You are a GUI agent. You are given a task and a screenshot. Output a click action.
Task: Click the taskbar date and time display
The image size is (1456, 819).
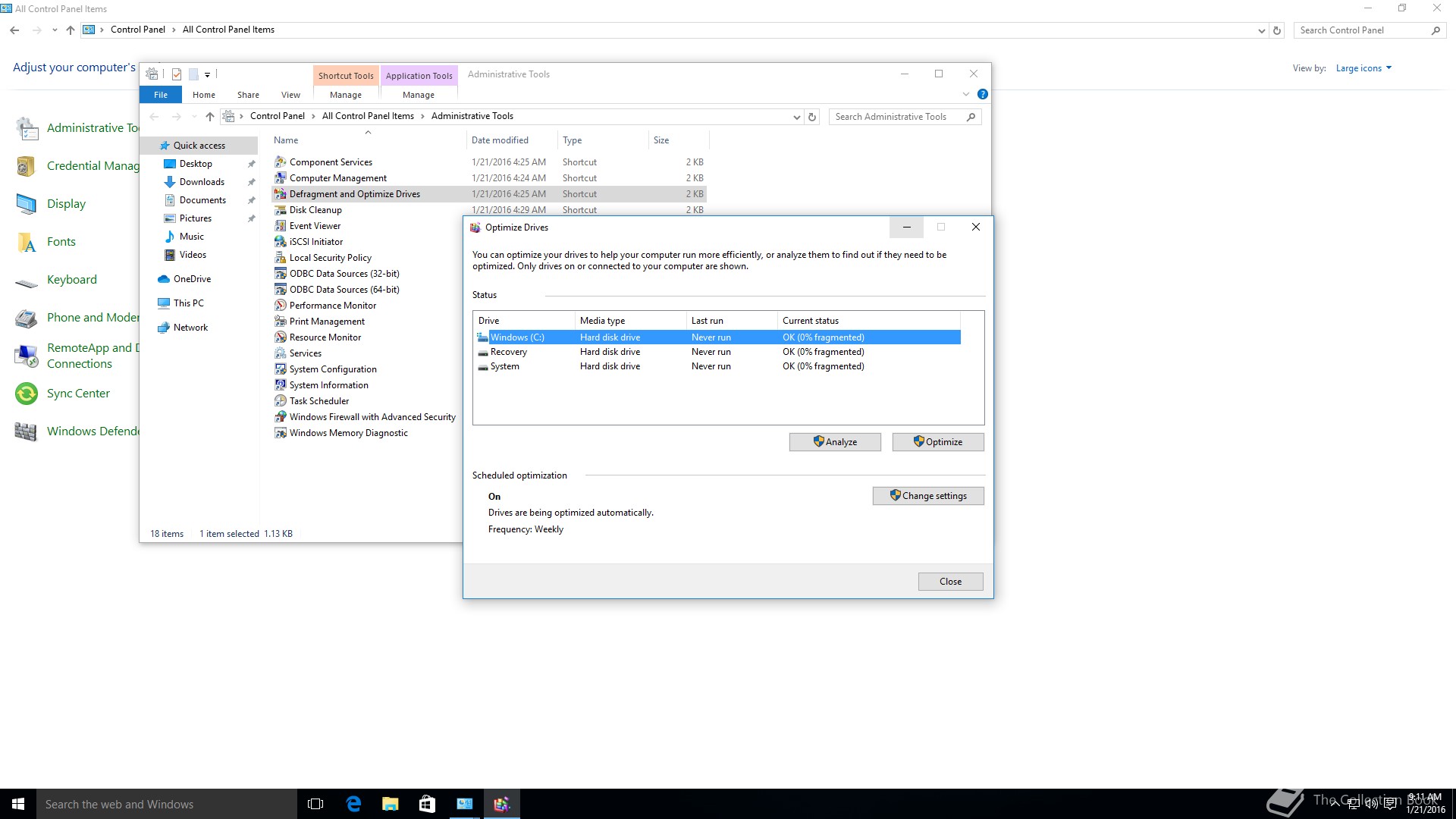click(1425, 804)
